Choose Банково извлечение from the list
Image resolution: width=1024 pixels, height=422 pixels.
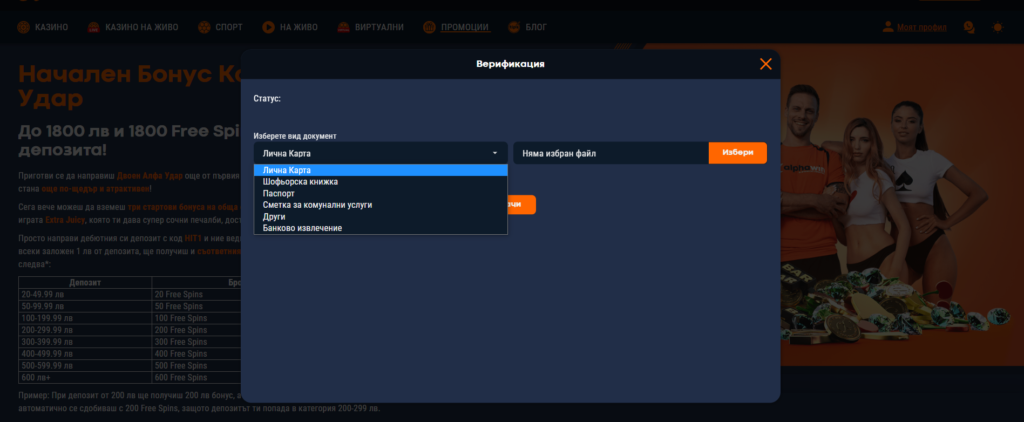click(302, 228)
